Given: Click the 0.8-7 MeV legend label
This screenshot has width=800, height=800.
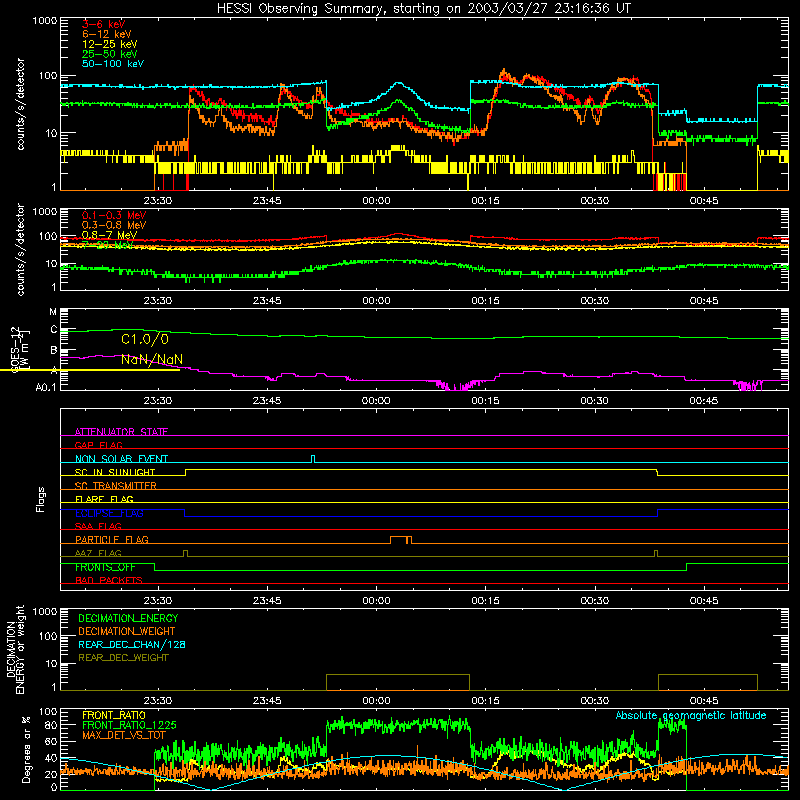Looking at the screenshot, I should pyautogui.click(x=109, y=235).
